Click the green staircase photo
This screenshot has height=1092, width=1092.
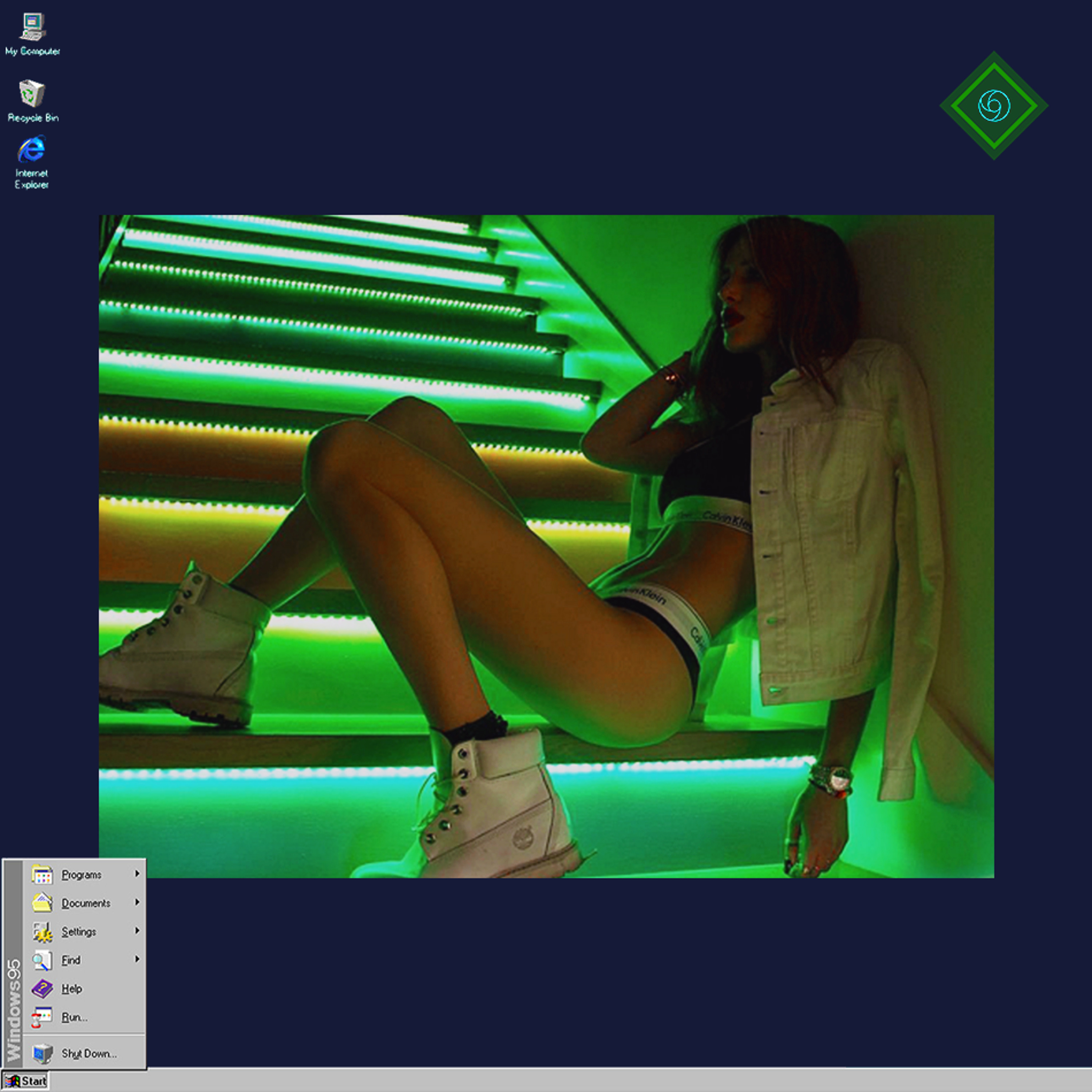pos(546,546)
